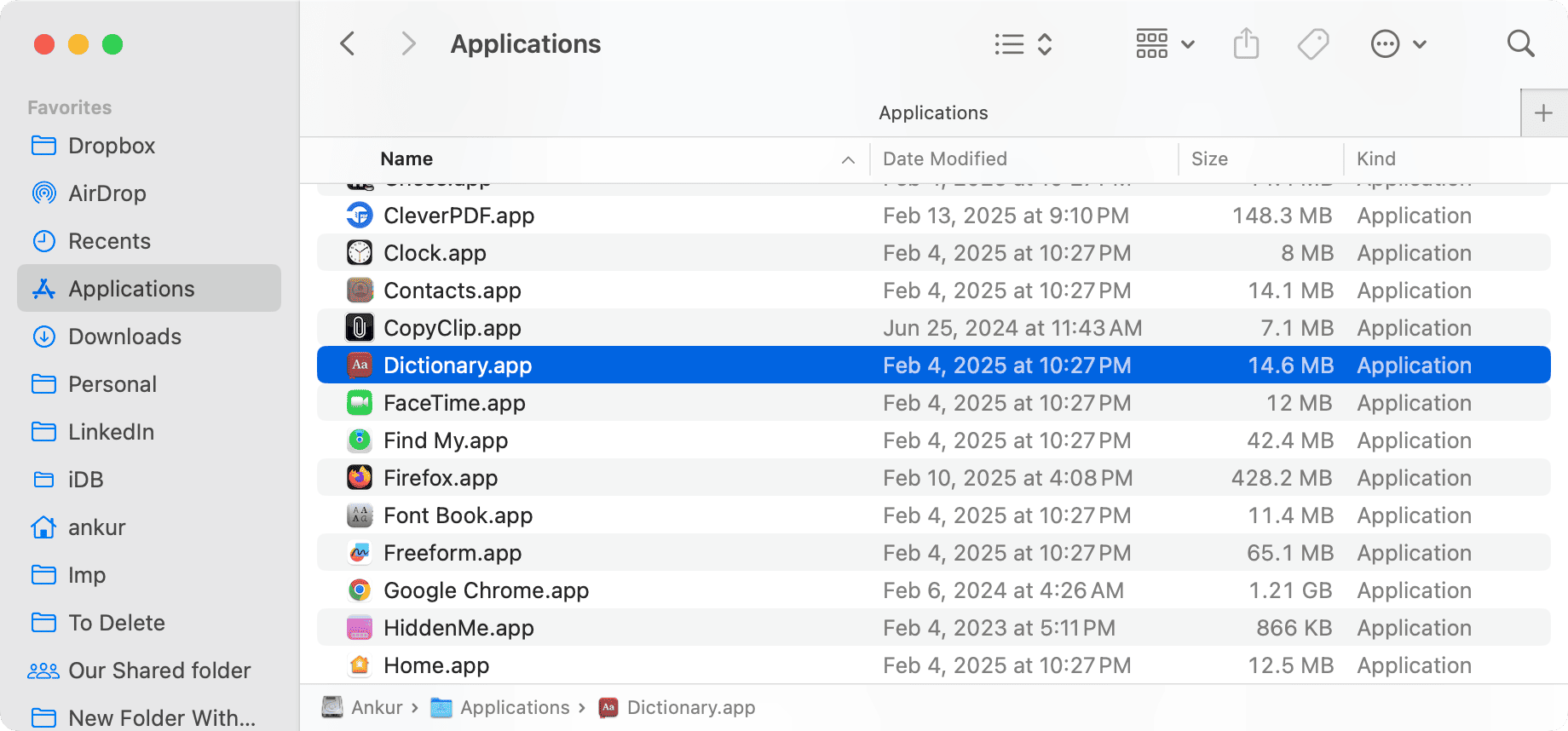The image size is (1568, 731).
Task: Click the CleverPDF.app icon
Action: coord(360,216)
